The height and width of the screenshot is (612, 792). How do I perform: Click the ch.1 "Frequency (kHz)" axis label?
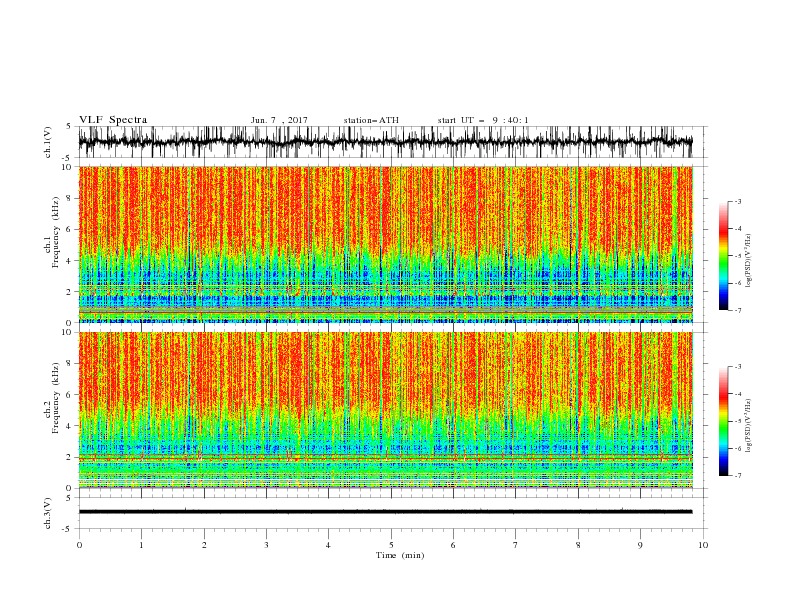(56, 232)
